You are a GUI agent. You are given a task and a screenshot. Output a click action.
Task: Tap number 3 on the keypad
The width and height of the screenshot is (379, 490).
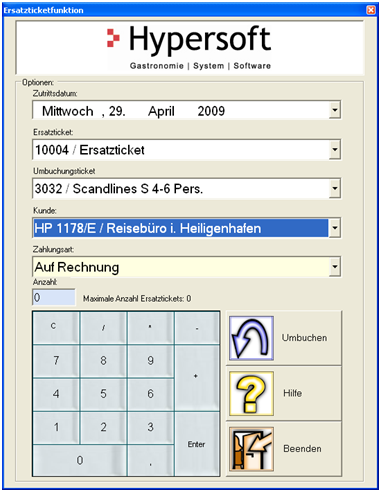(151, 428)
